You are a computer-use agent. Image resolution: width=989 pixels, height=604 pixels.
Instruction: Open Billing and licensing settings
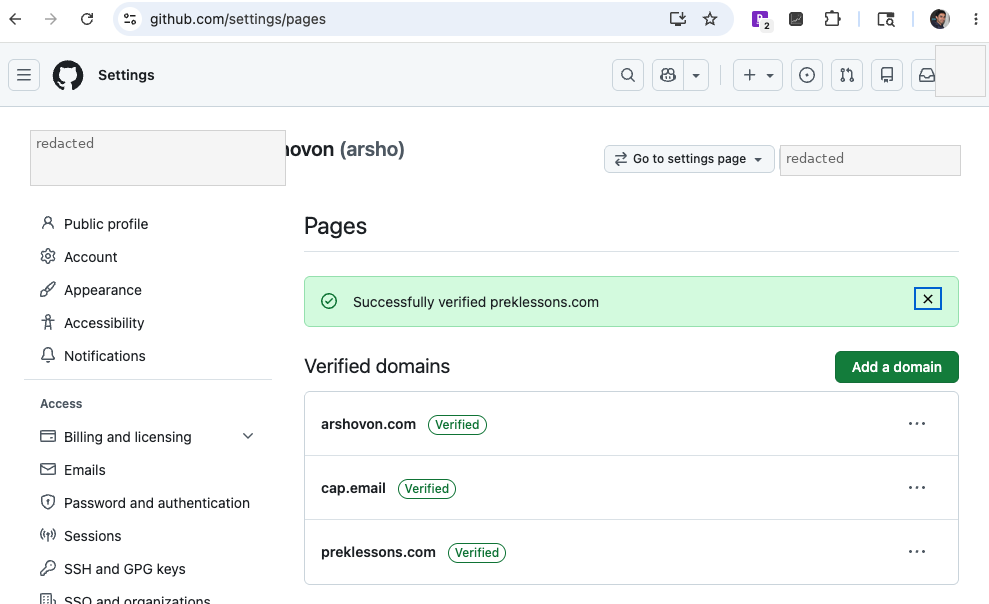127,437
